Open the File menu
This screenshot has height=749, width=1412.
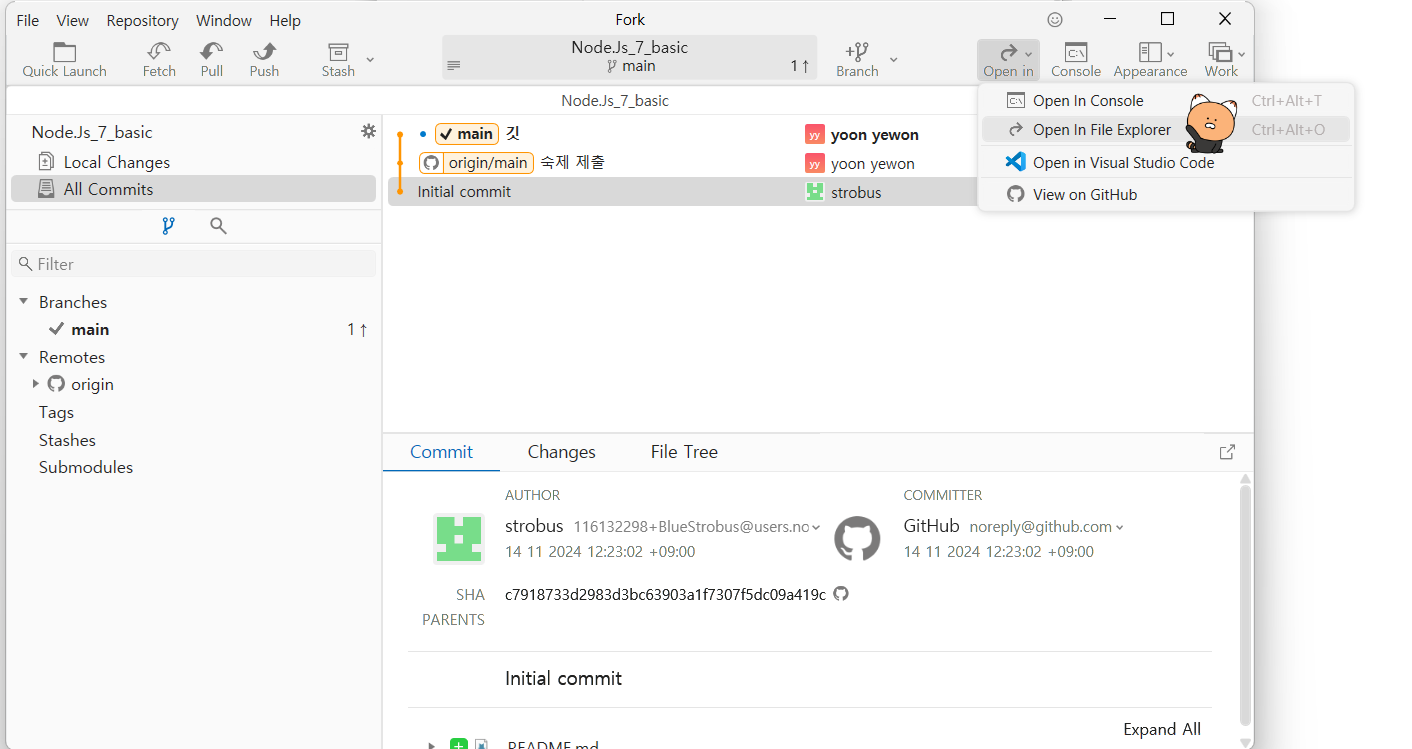(28, 20)
